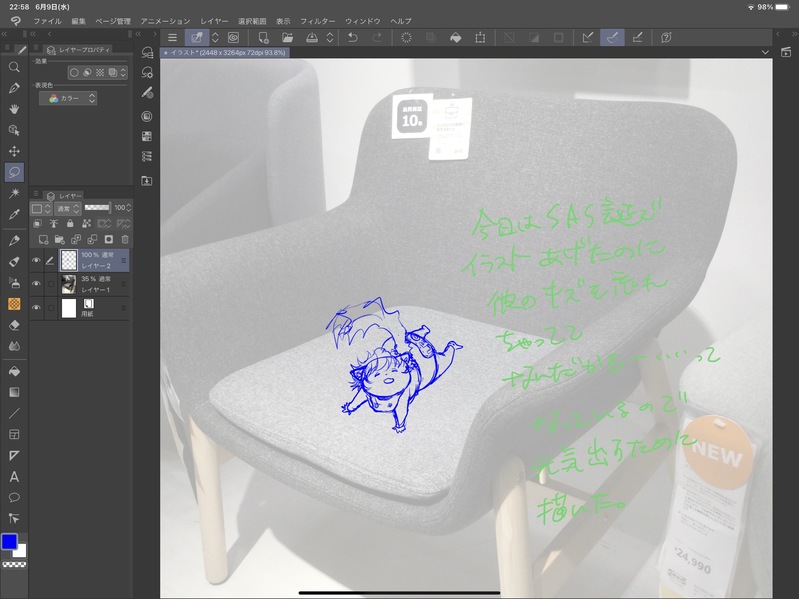Toggle clip to layer below icon

coord(38,224)
